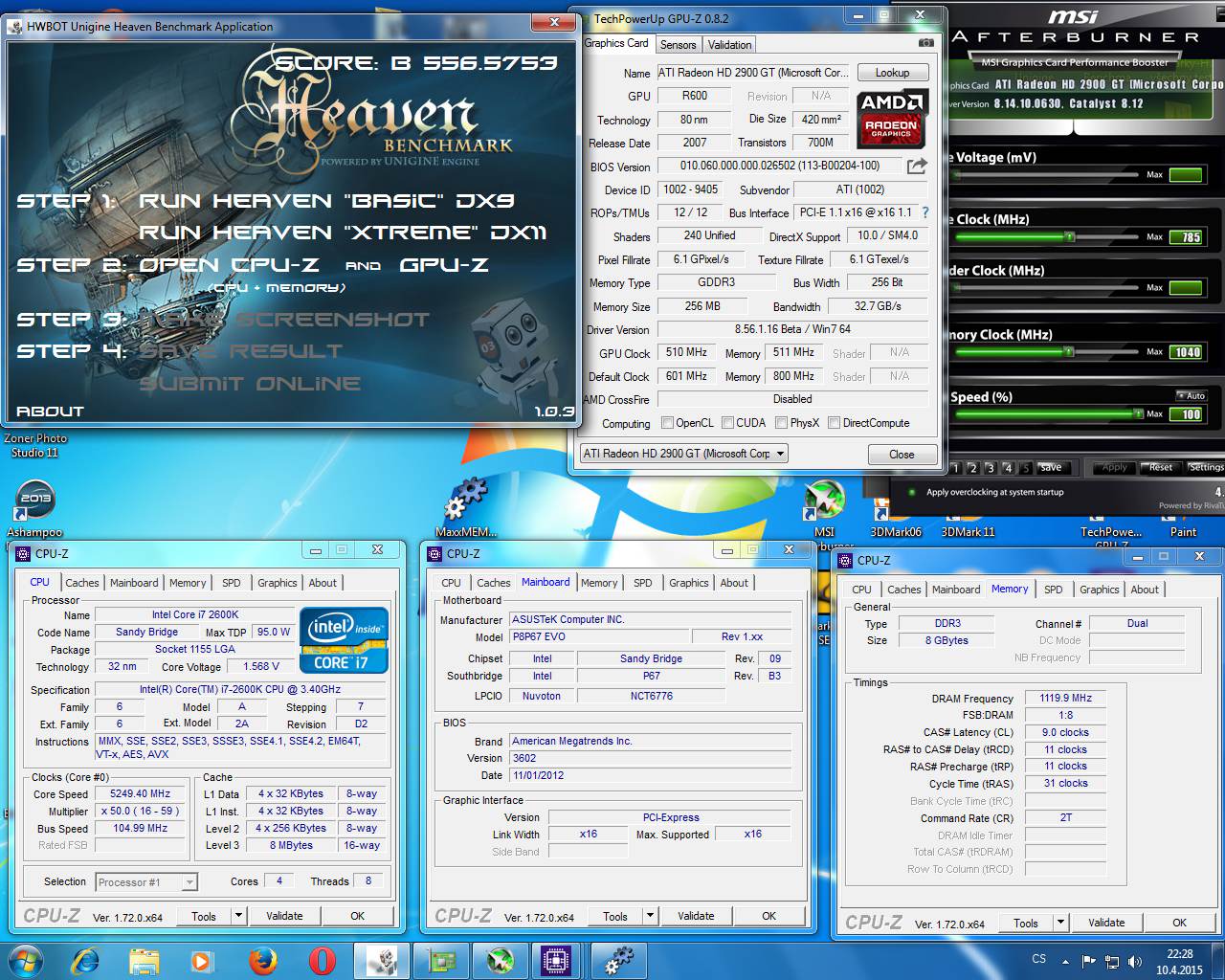1225x980 pixels.
Task: Switch to the Sensors tab in GPU-Z
Action: click(x=678, y=45)
